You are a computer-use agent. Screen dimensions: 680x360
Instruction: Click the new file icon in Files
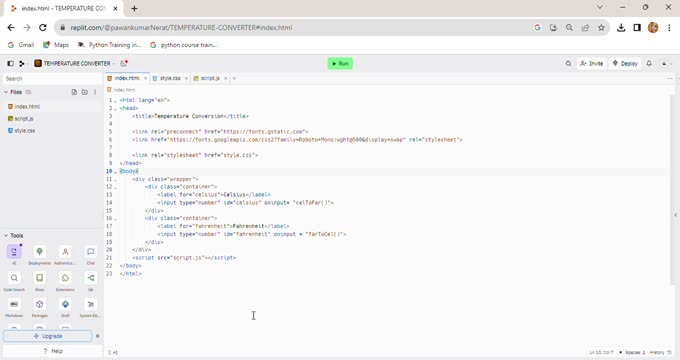(x=74, y=92)
